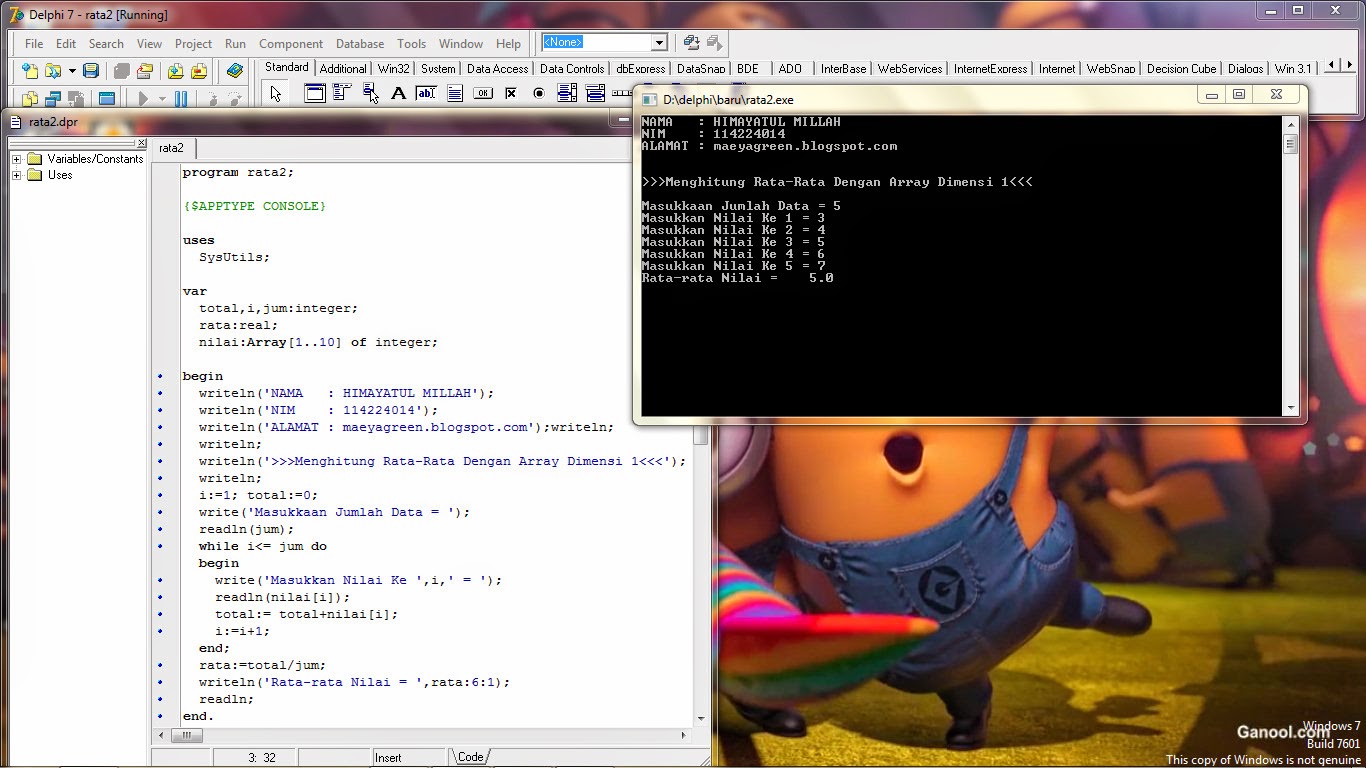The height and width of the screenshot is (768, 1366).
Task: Switch to the Additional palette tab
Action: tap(343, 69)
